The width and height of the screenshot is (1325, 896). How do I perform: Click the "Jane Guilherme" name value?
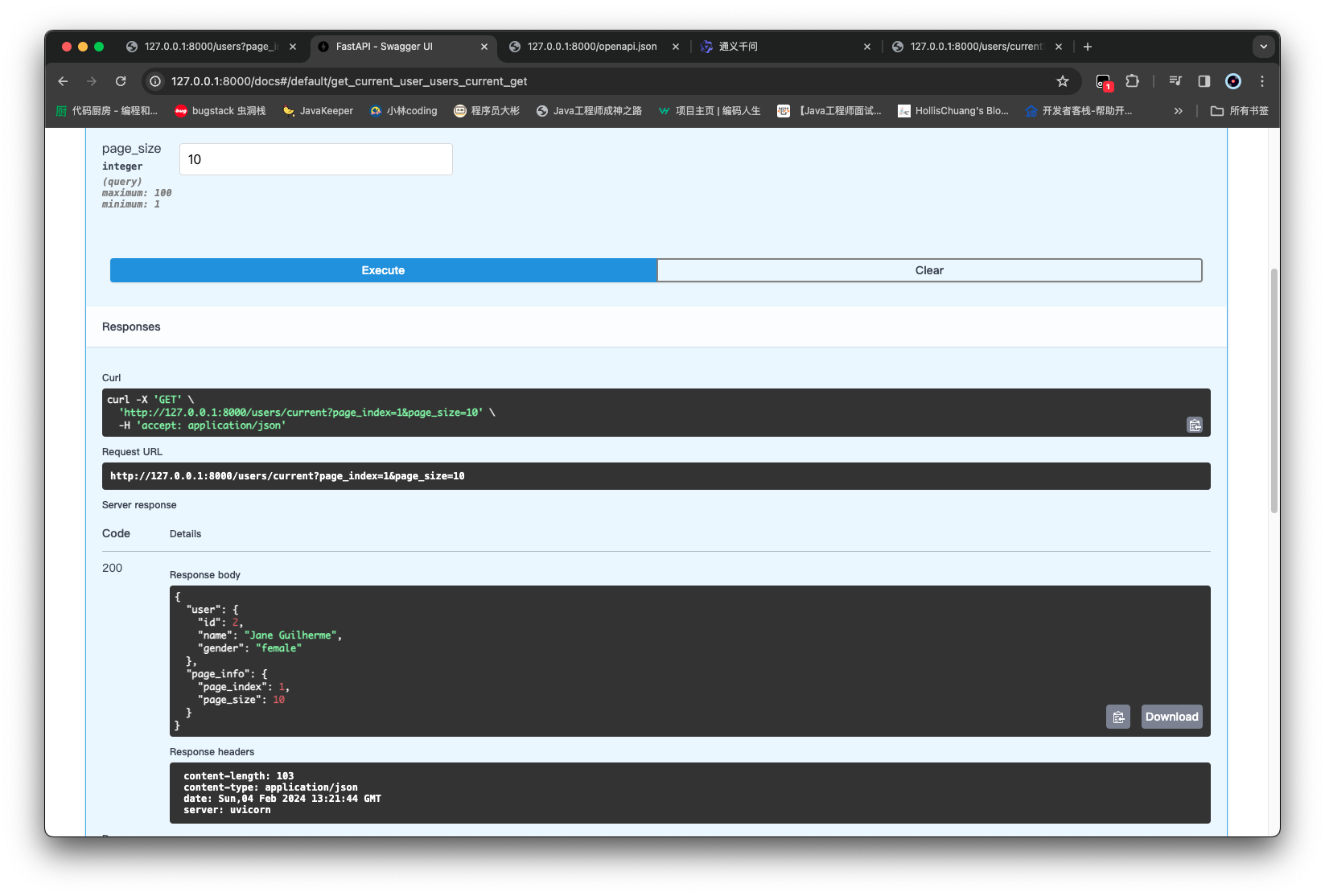[290, 635]
